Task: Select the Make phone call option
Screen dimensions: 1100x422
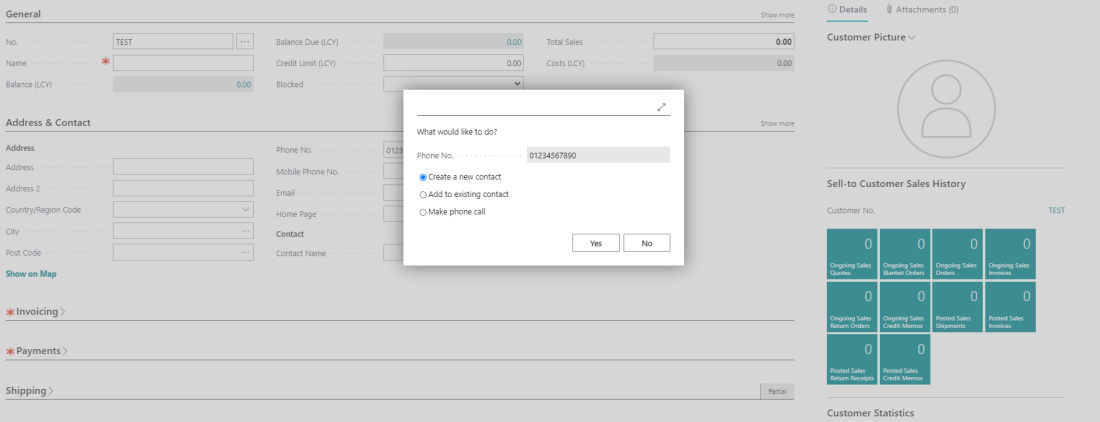Action: click(x=423, y=212)
